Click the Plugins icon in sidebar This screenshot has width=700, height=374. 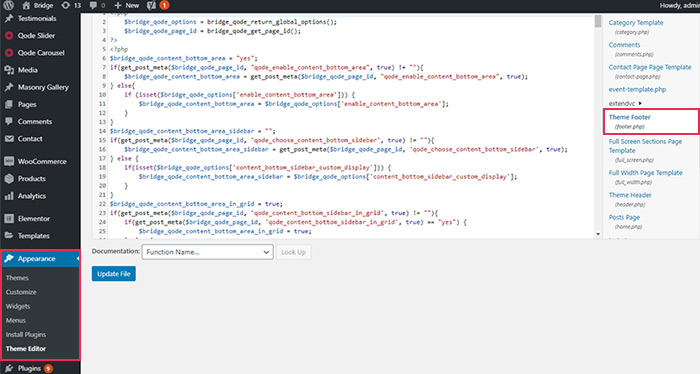point(9,369)
